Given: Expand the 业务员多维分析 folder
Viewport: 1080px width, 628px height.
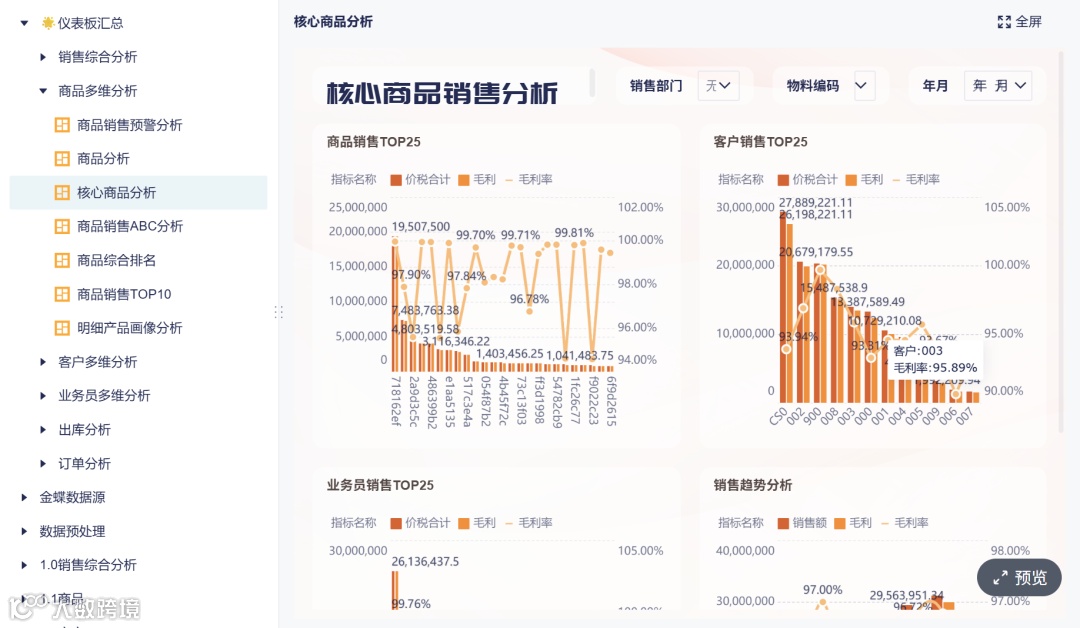Looking at the screenshot, I should pos(43,395).
